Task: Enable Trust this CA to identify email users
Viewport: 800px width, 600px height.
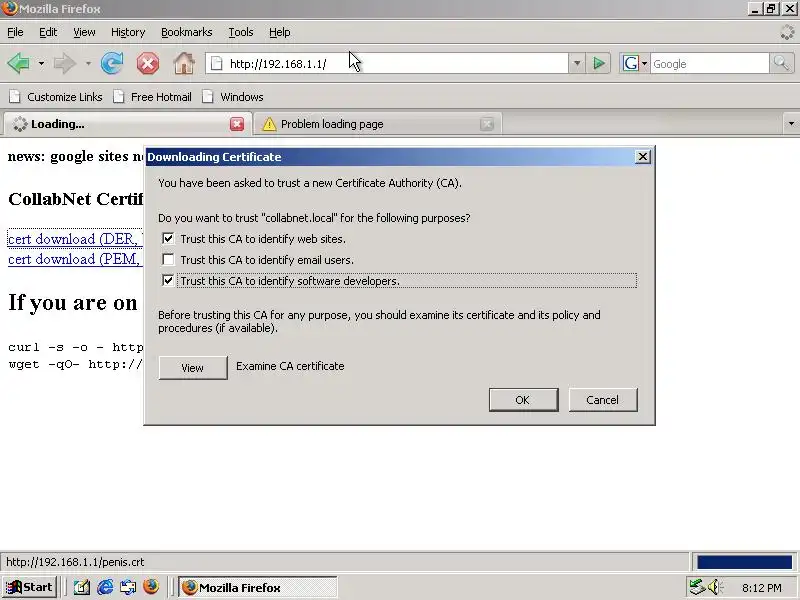Action: [x=168, y=260]
